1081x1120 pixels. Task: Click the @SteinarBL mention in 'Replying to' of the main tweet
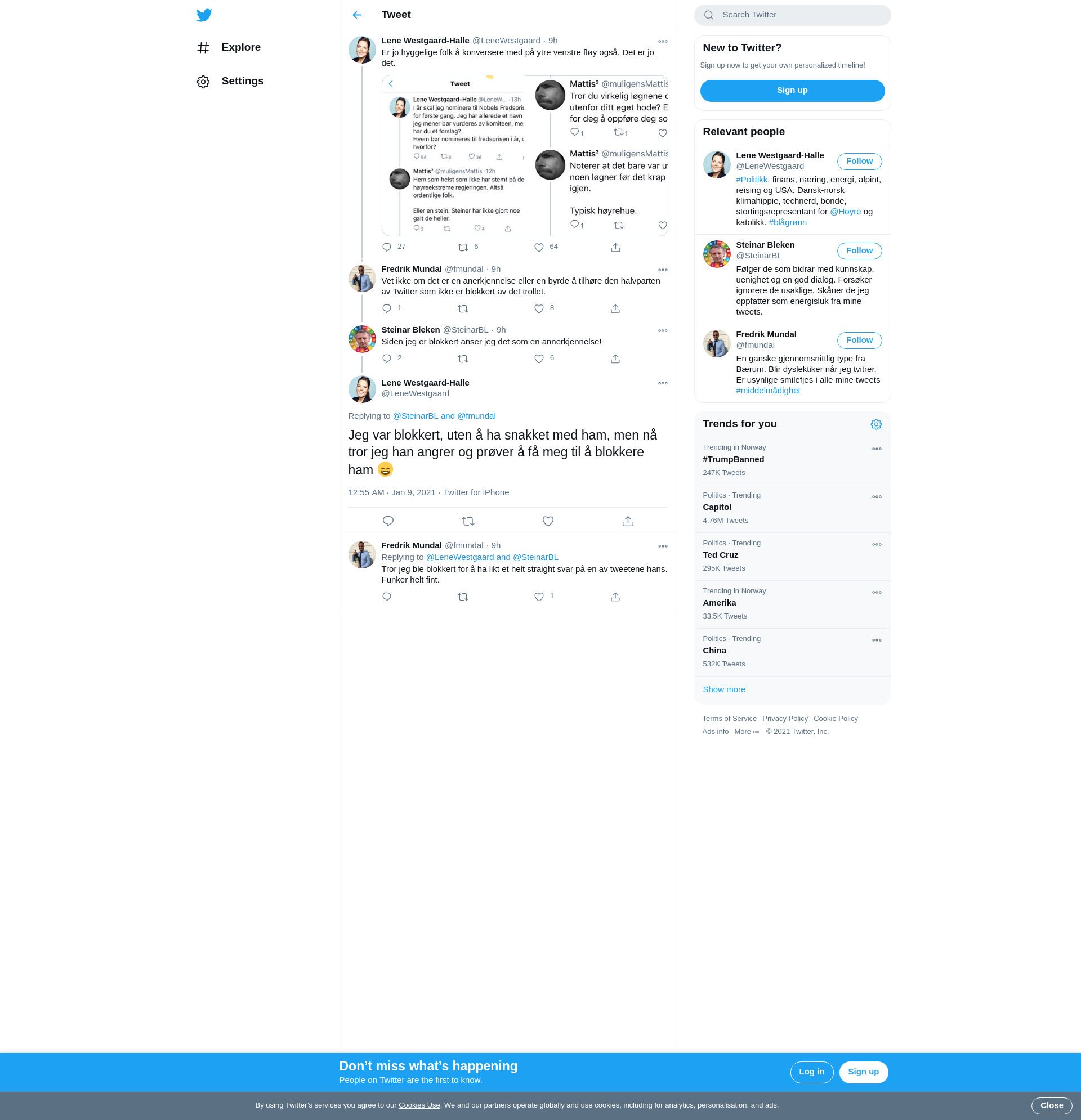pos(416,416)
